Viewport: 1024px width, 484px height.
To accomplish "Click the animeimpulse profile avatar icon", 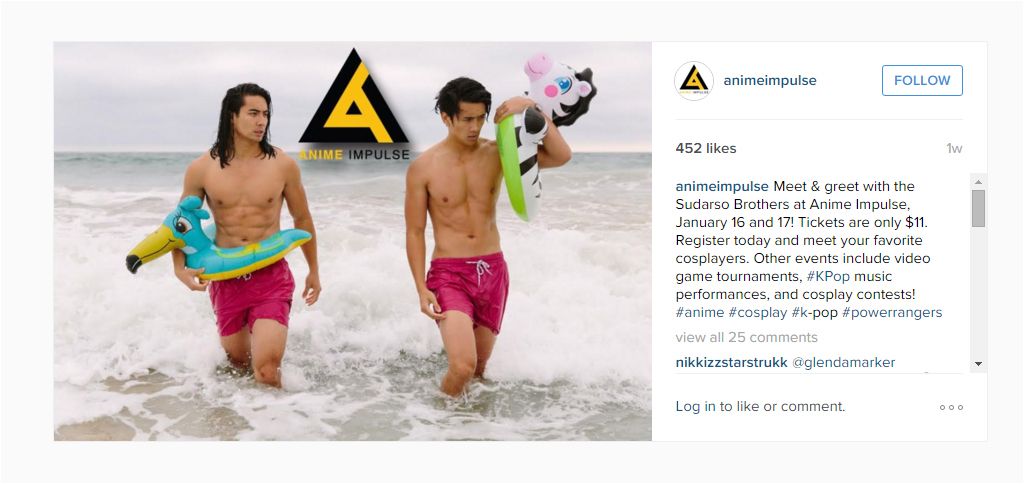I will [694, 81].
